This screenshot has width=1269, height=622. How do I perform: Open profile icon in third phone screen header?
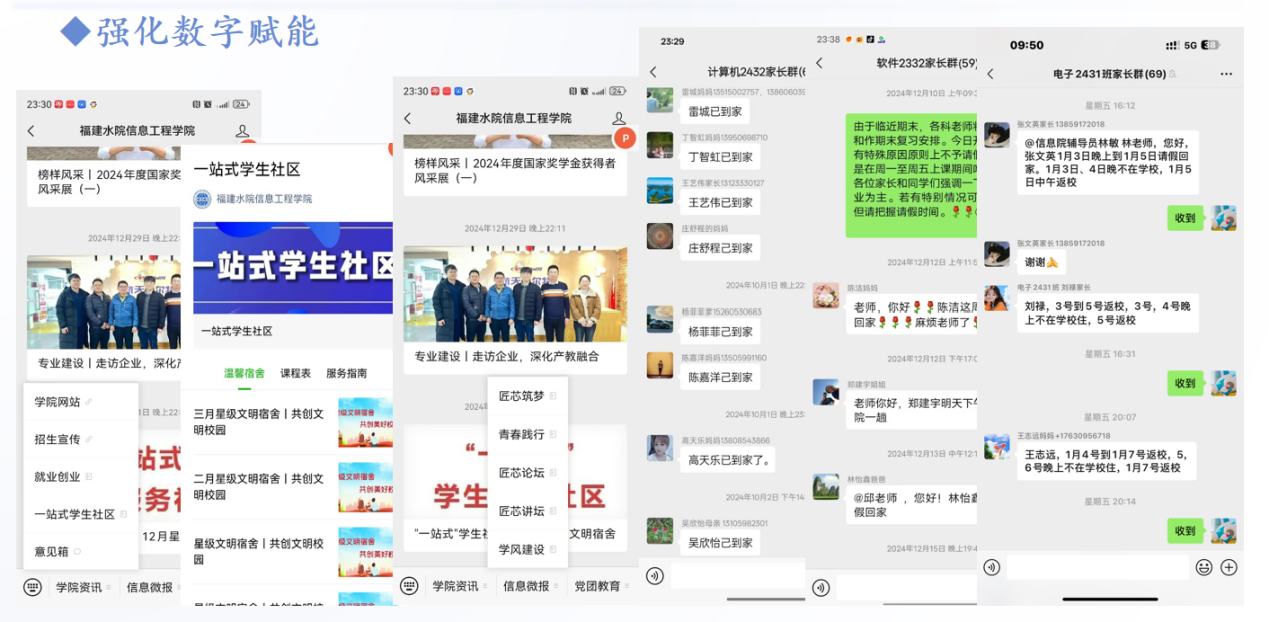(619, 118)
